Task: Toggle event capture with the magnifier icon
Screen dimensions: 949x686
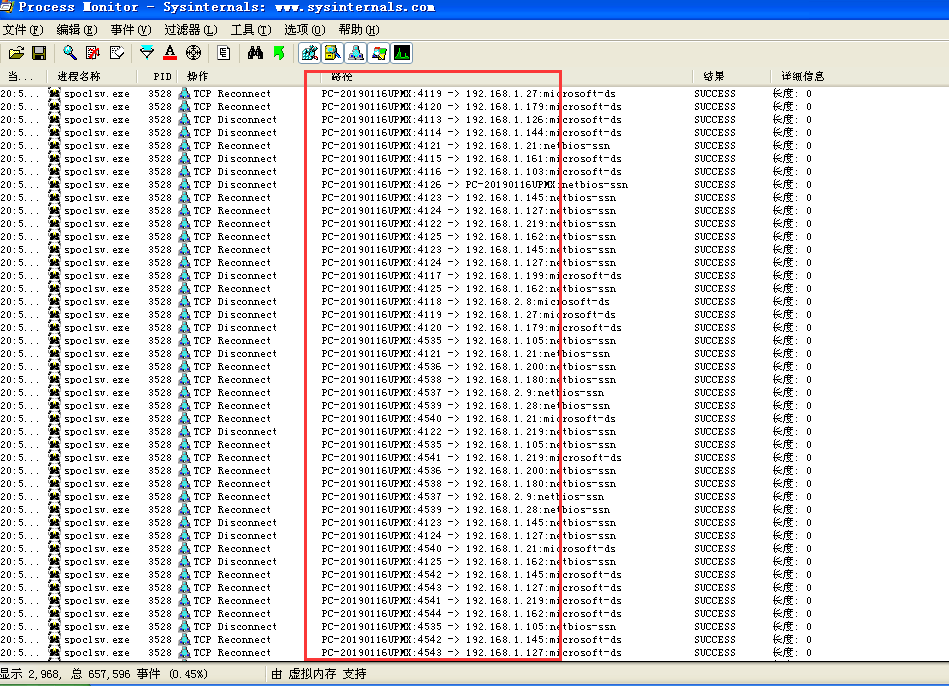Action: click(70, 53)
